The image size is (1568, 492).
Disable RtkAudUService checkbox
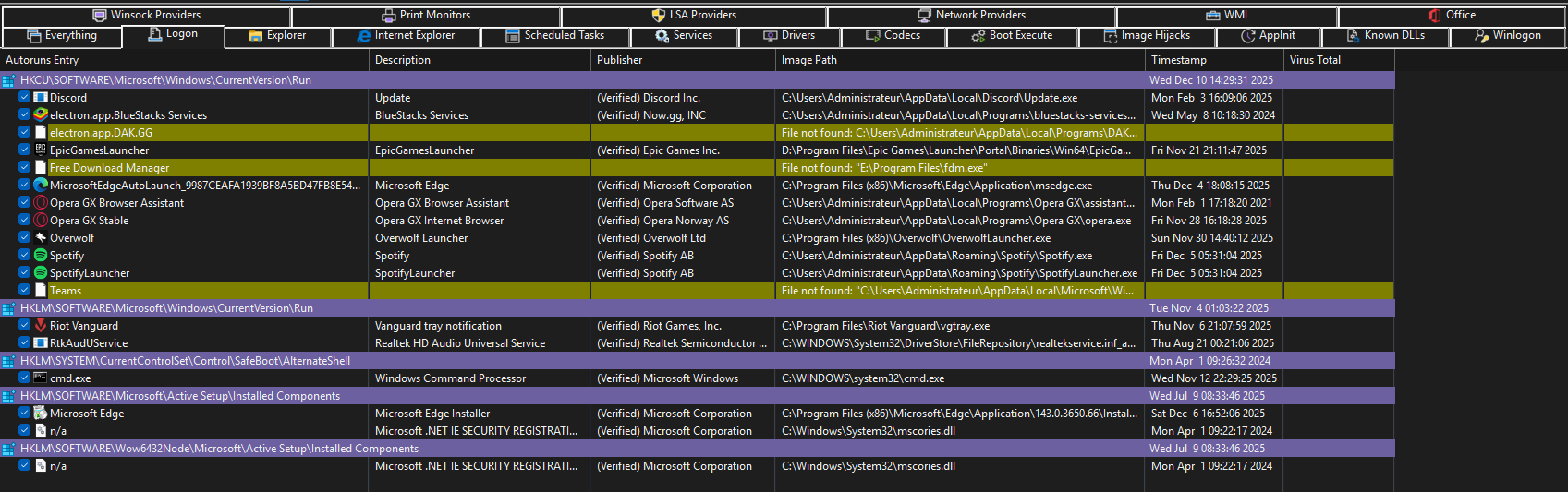point(25,342)
